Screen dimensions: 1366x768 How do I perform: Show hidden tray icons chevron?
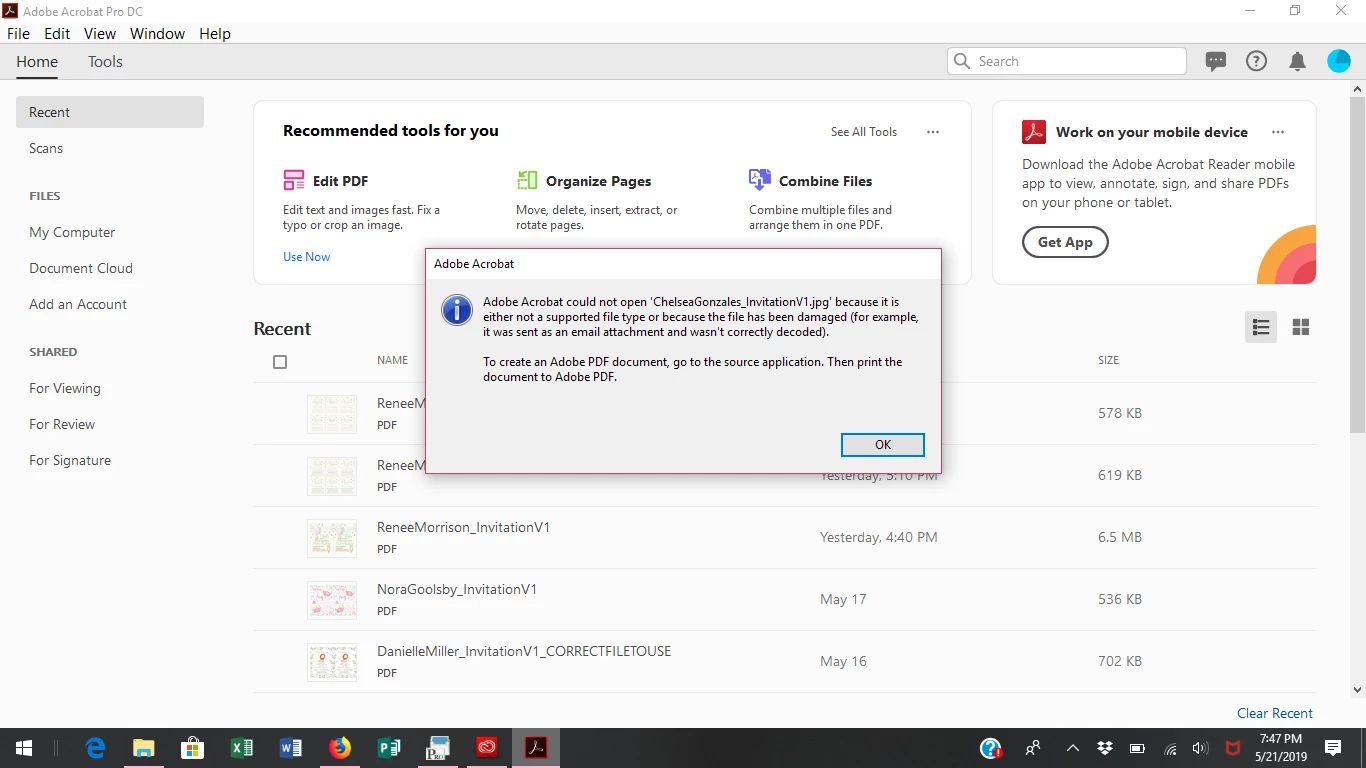coord(1072,748)
